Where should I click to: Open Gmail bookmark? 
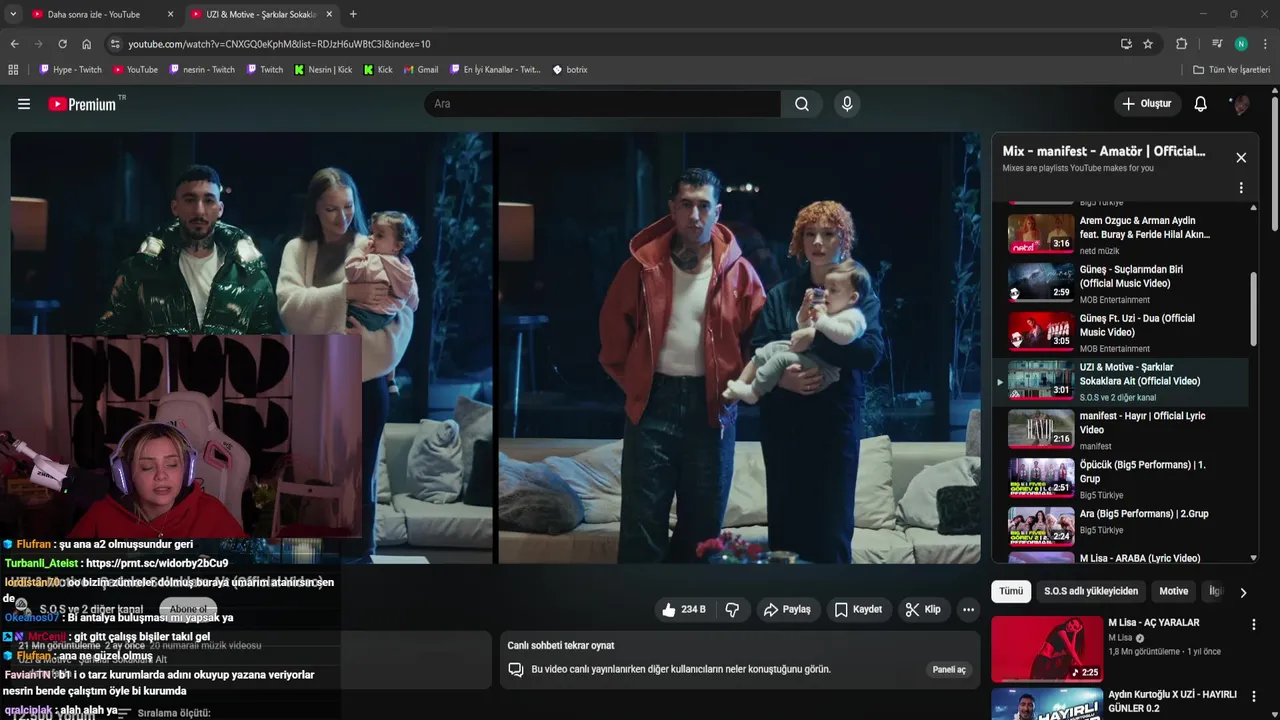coord(420,70)
